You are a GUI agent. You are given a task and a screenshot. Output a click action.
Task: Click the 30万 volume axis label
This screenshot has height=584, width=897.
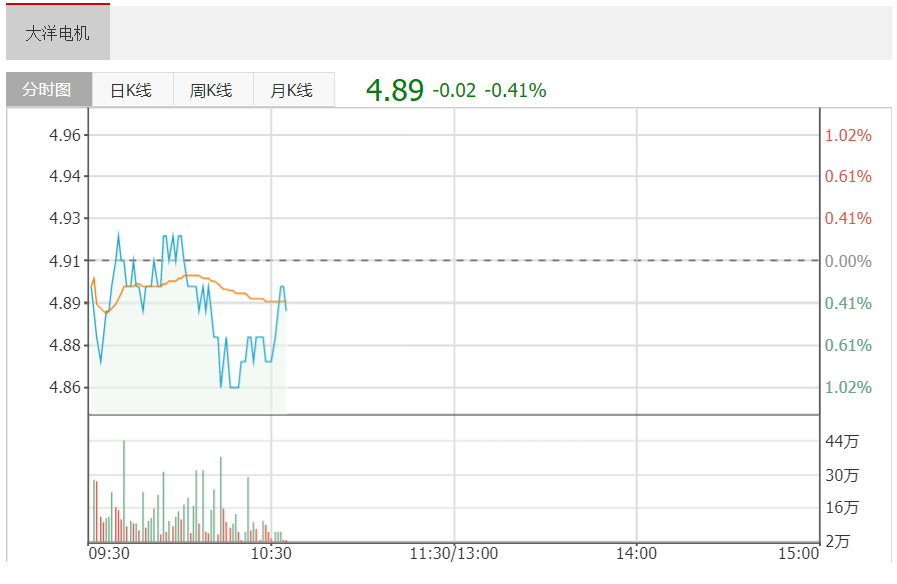coord(842,475)
